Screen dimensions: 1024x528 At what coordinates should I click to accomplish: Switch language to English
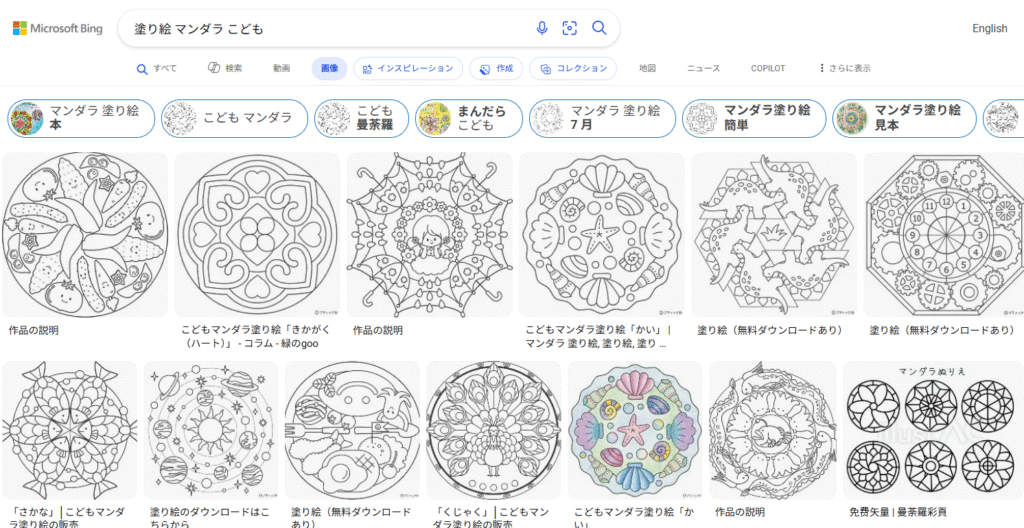pyautogui.click(x=989, y=28)
